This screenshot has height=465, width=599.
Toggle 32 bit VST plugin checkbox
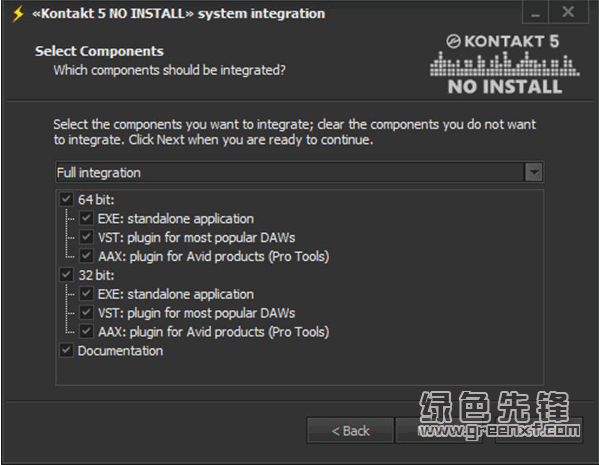pos(86,312)
